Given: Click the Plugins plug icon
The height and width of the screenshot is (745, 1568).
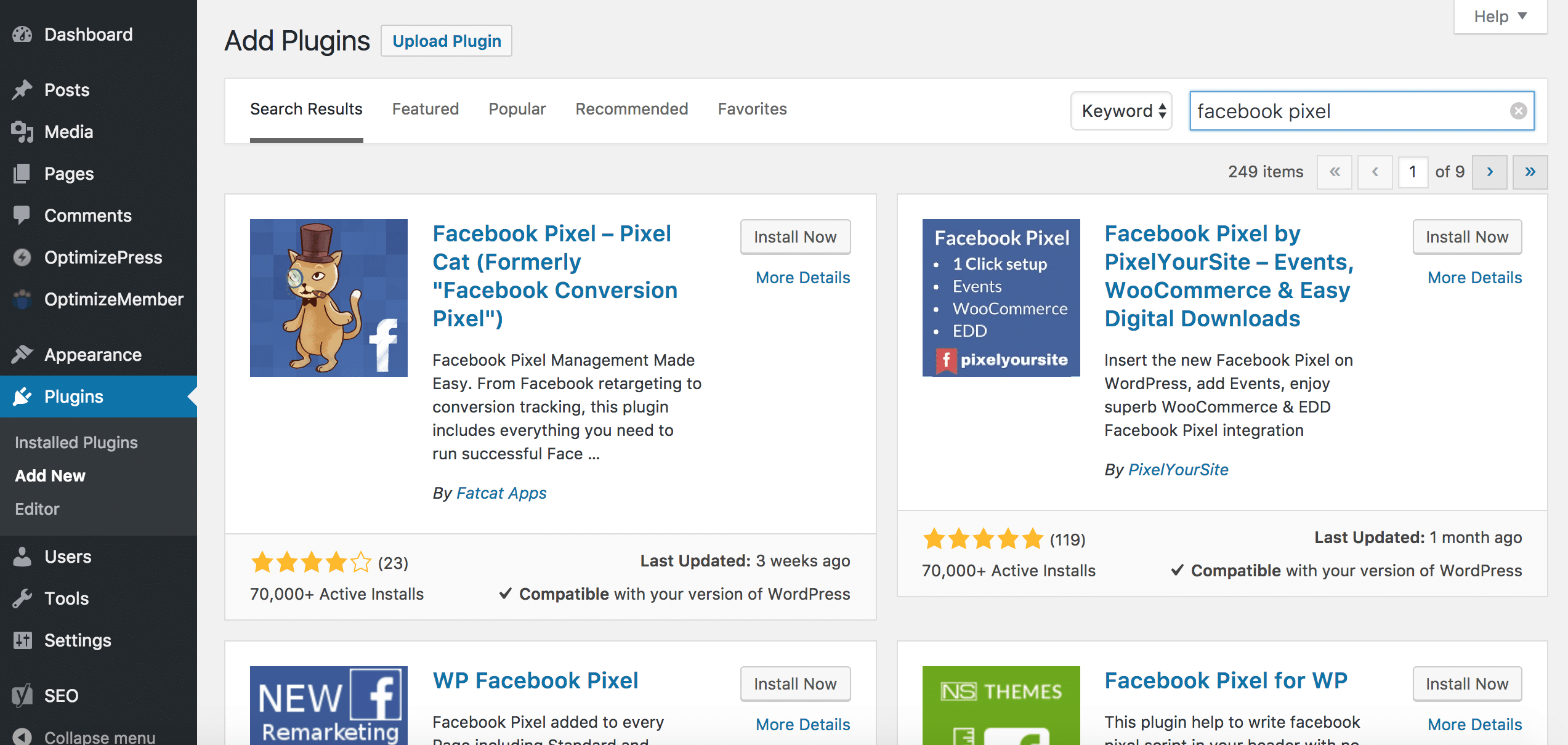Looking at the screenshot, I should [22, 397].
